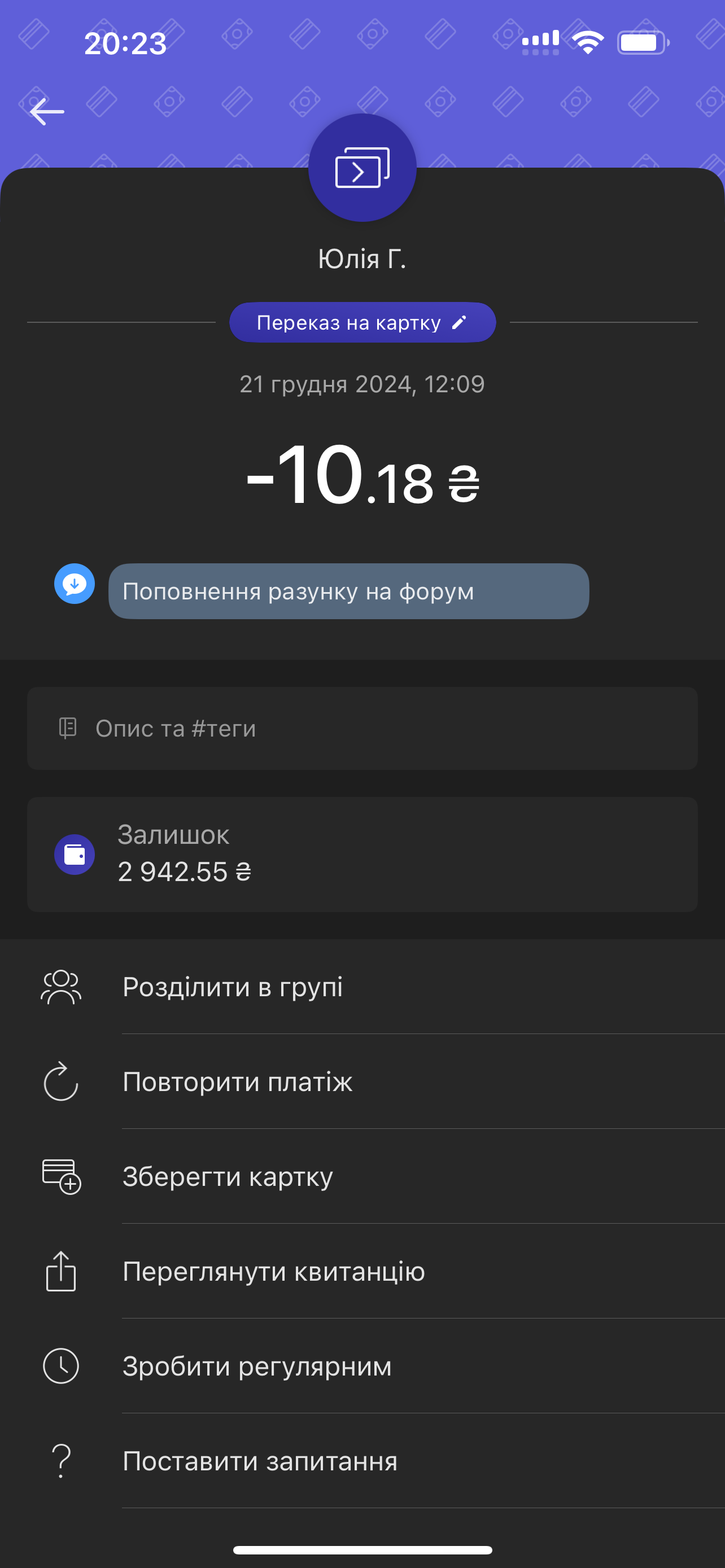Tap the question mark icon
Image resolution: width=725 pixels, height=1568 pixels.
click(61, 1461)
